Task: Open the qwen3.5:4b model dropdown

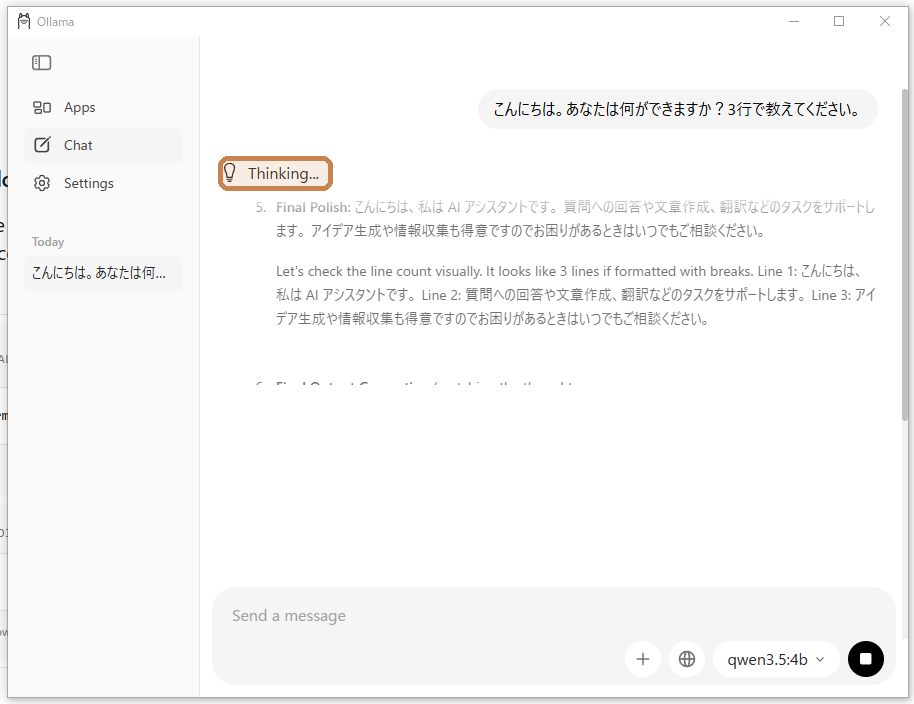Action: pyautogui.click(x=776, y=659)
